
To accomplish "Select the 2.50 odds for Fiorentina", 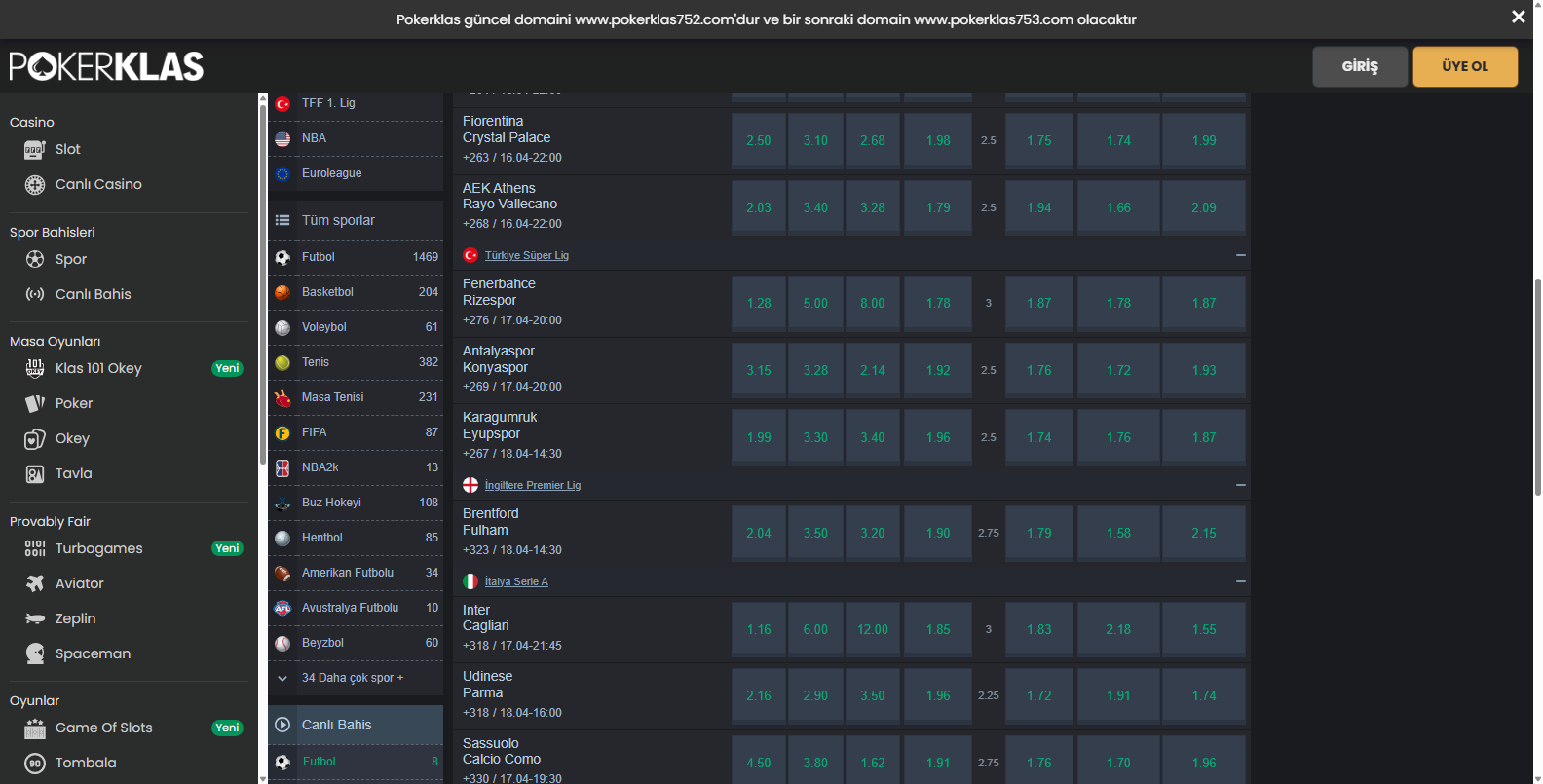I will click(759, 140).
